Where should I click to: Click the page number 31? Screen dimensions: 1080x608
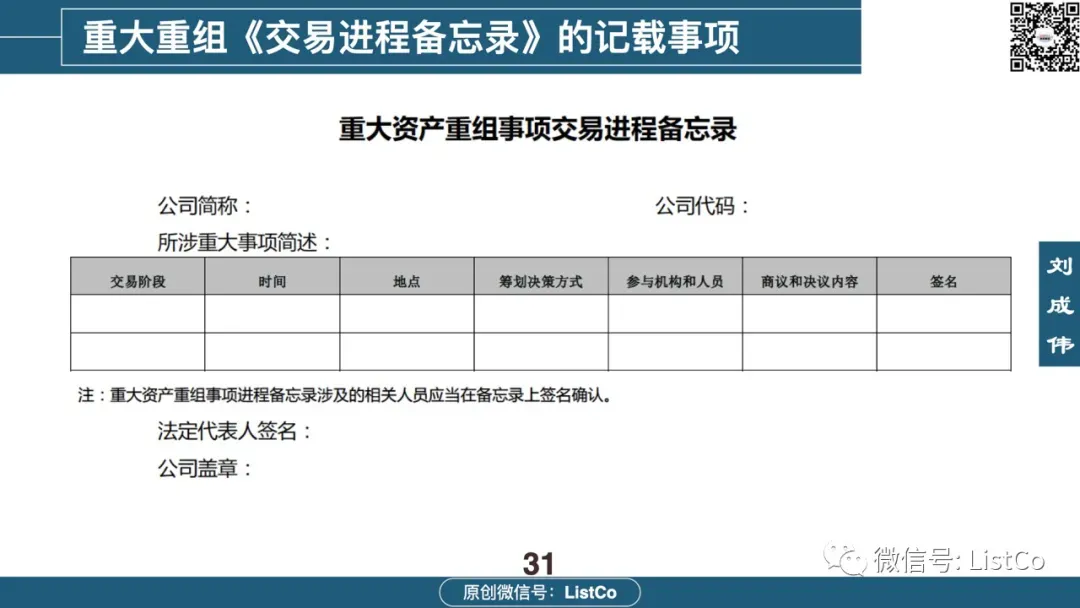pyautogui.click(x=538, y=564)
